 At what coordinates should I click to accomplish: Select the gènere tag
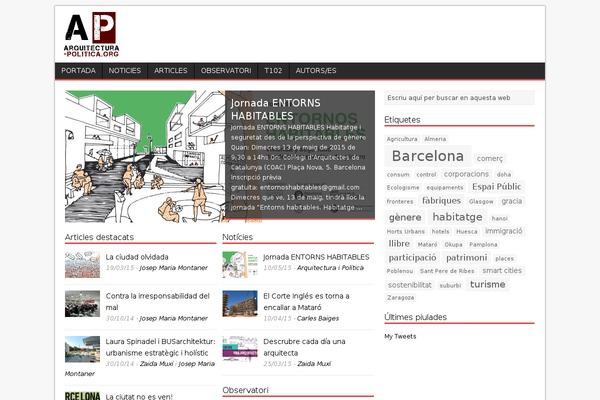coord(405,217)
